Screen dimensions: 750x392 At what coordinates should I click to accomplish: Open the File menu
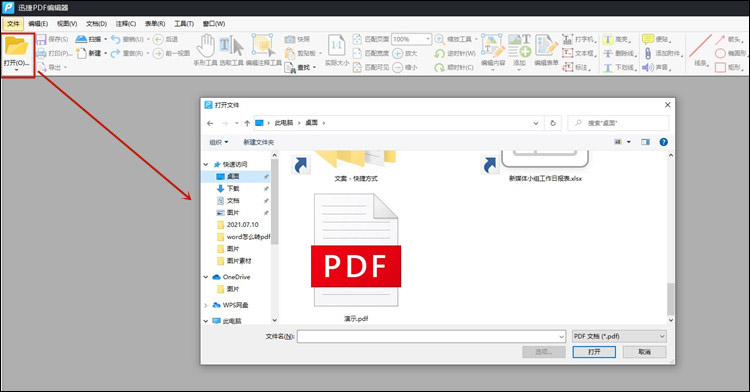click(x=13, y=23)
